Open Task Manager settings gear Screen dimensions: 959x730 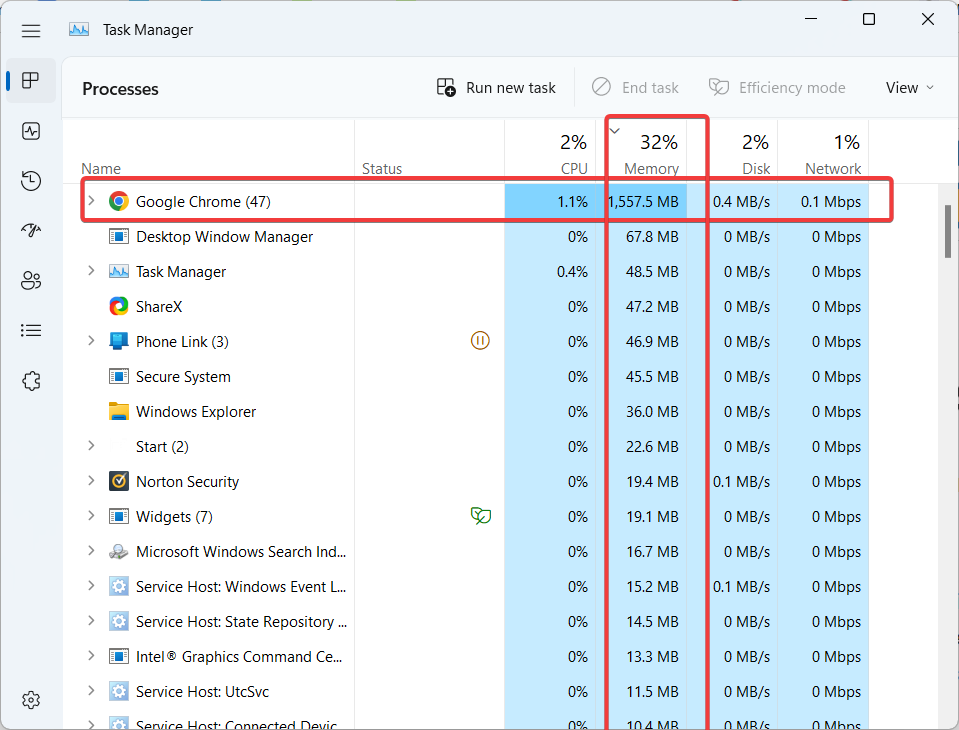point(30,699)
